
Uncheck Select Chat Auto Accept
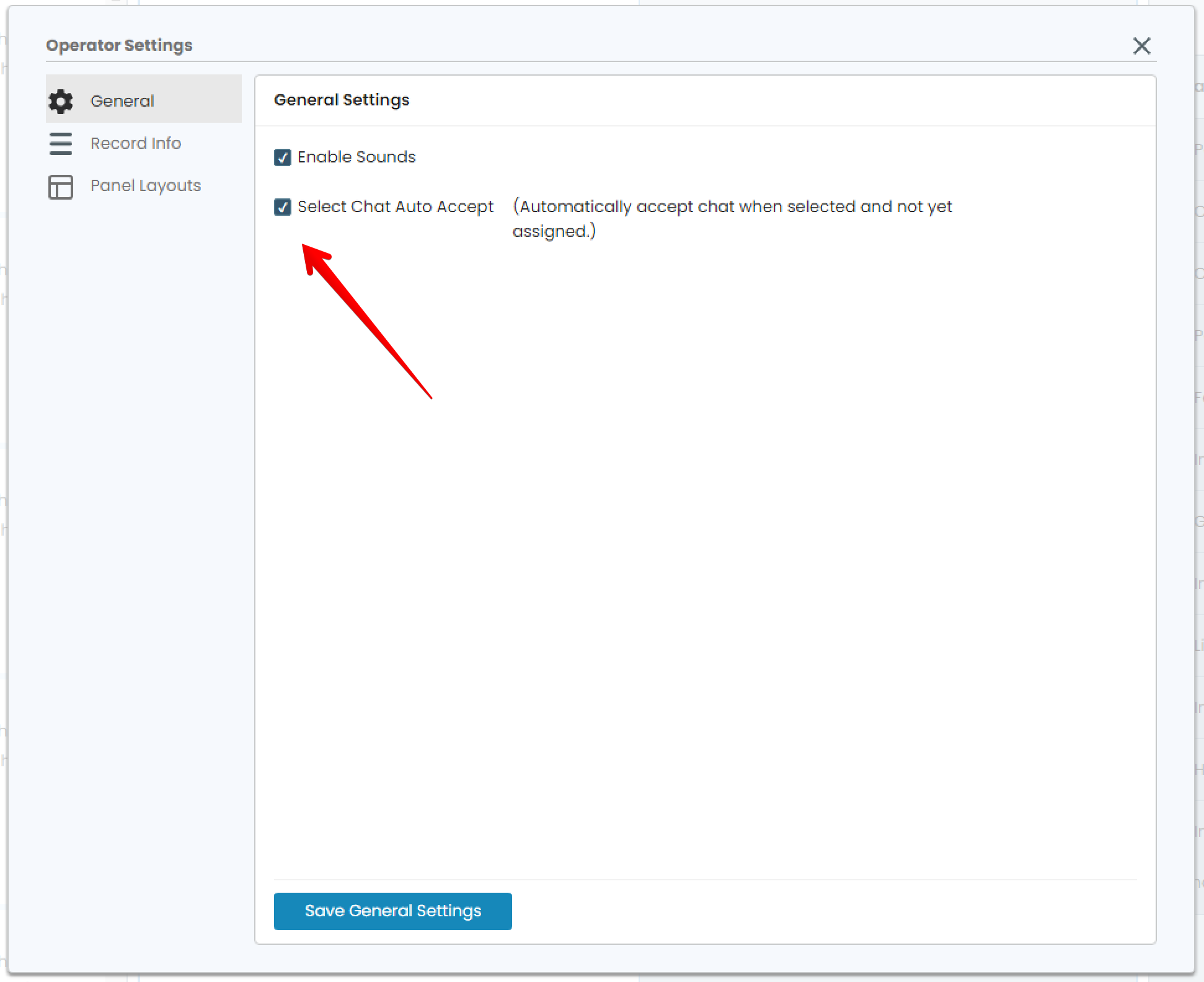pyautogui.click(x=283, y=207)
